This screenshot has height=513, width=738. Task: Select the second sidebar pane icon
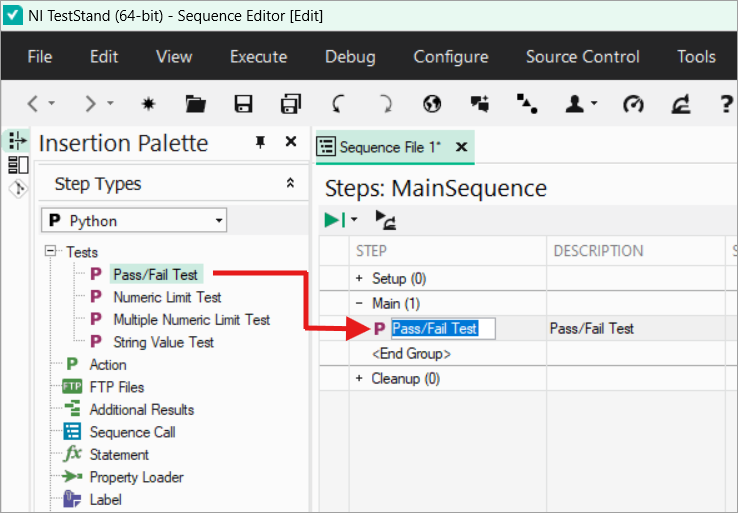18,165
